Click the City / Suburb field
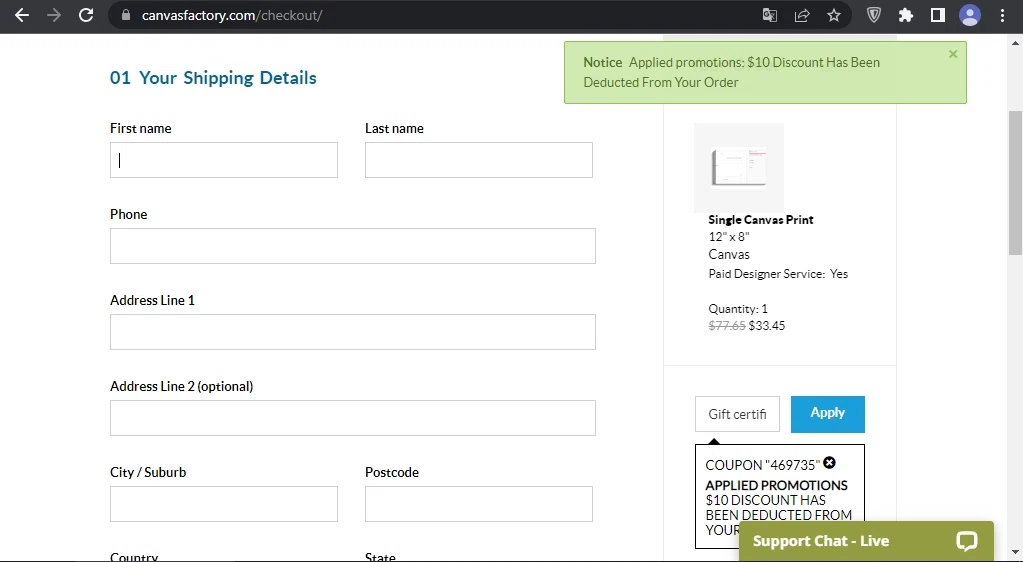 point(224,504)
